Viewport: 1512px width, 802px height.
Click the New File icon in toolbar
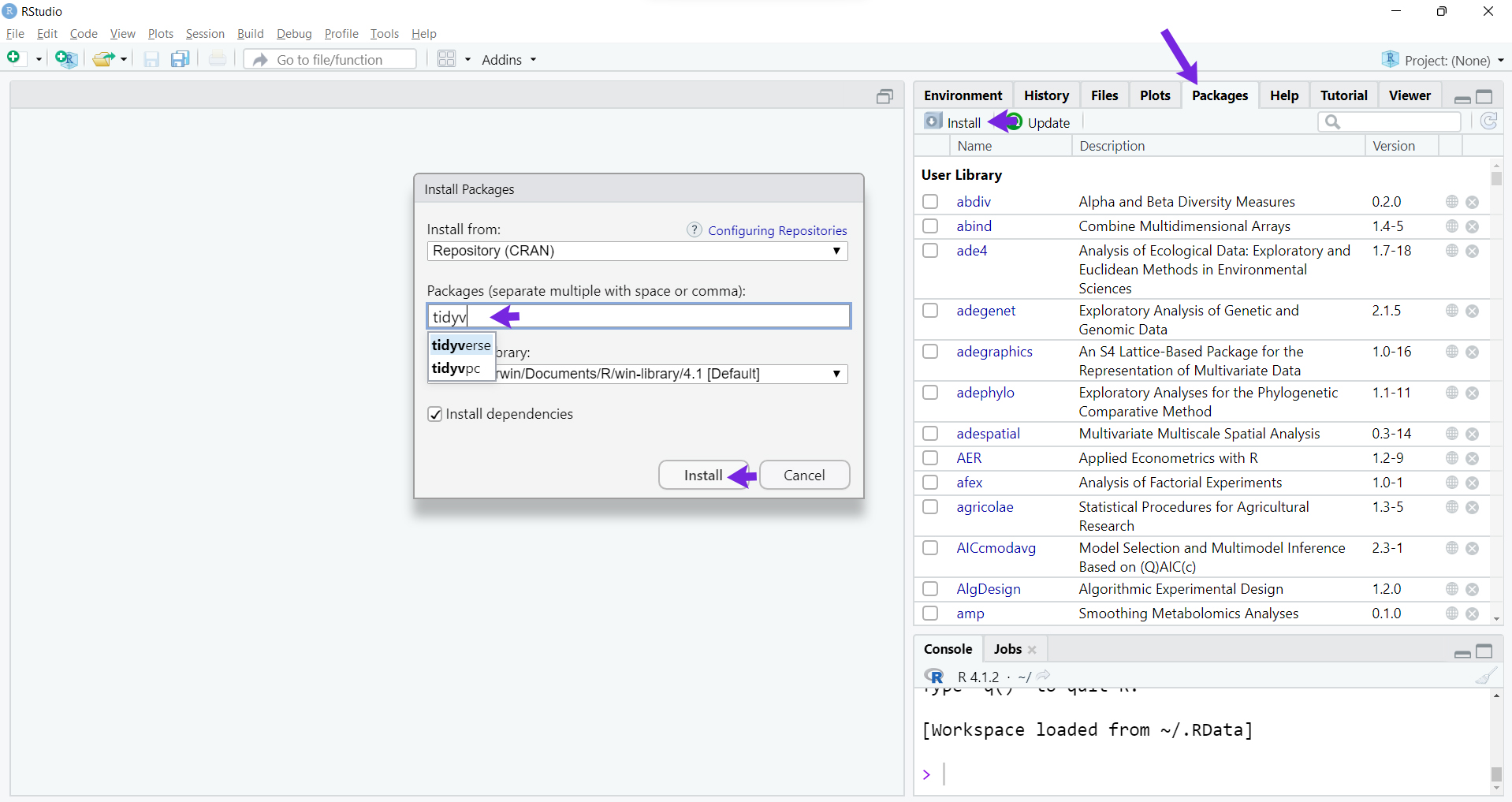click(14, 58)
